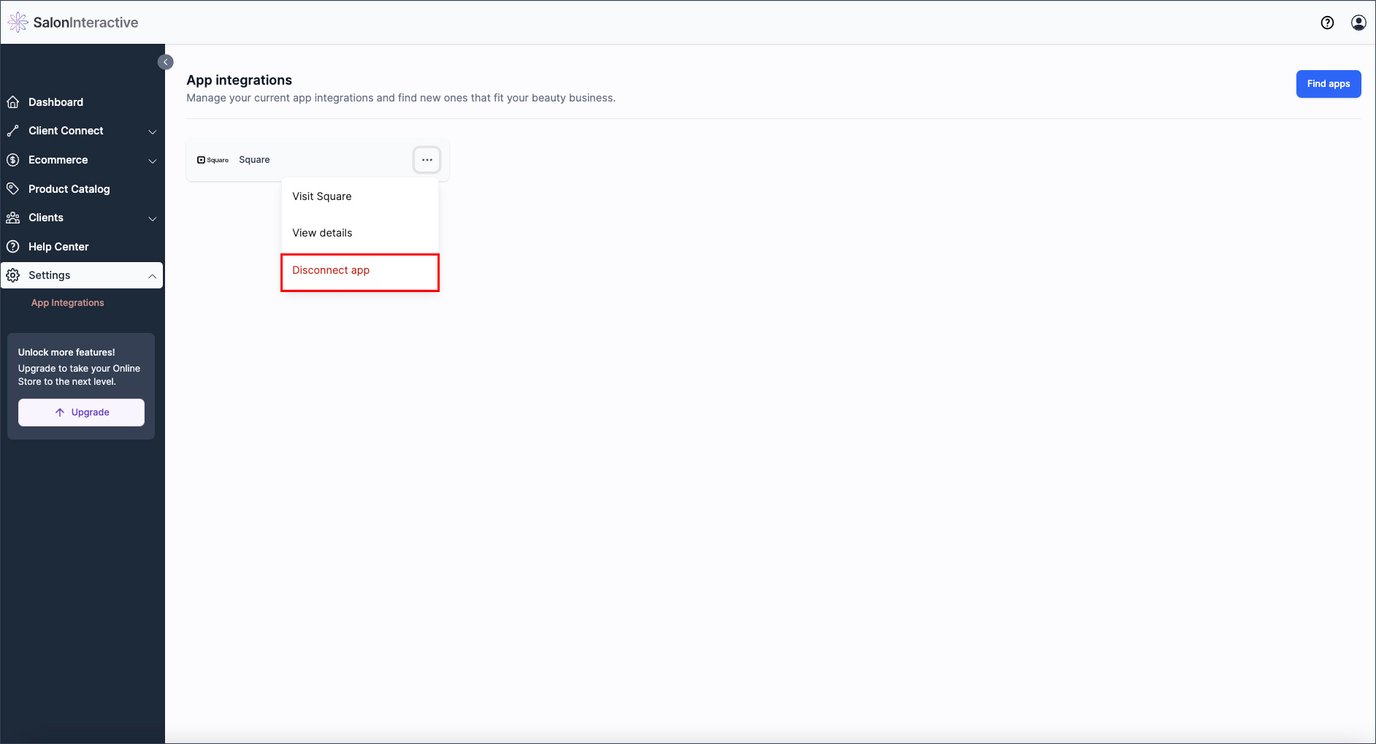Select Disconnect app from the menu
1376x744 pixels.
(x=331, y=270)
